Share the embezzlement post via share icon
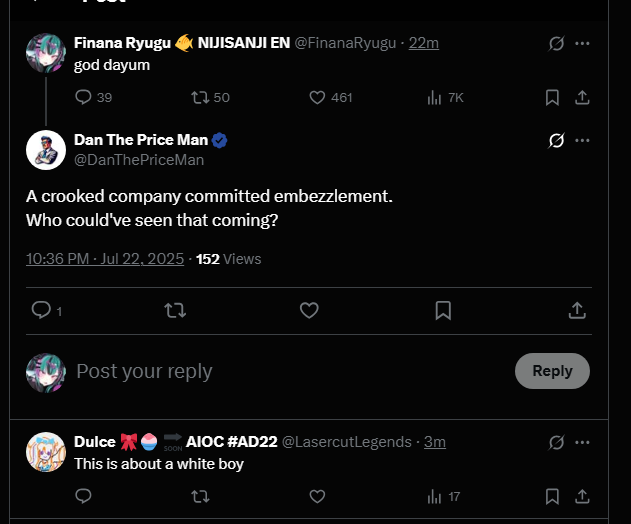631x524 pixels. pyautogui.click(x=577, y=311)
